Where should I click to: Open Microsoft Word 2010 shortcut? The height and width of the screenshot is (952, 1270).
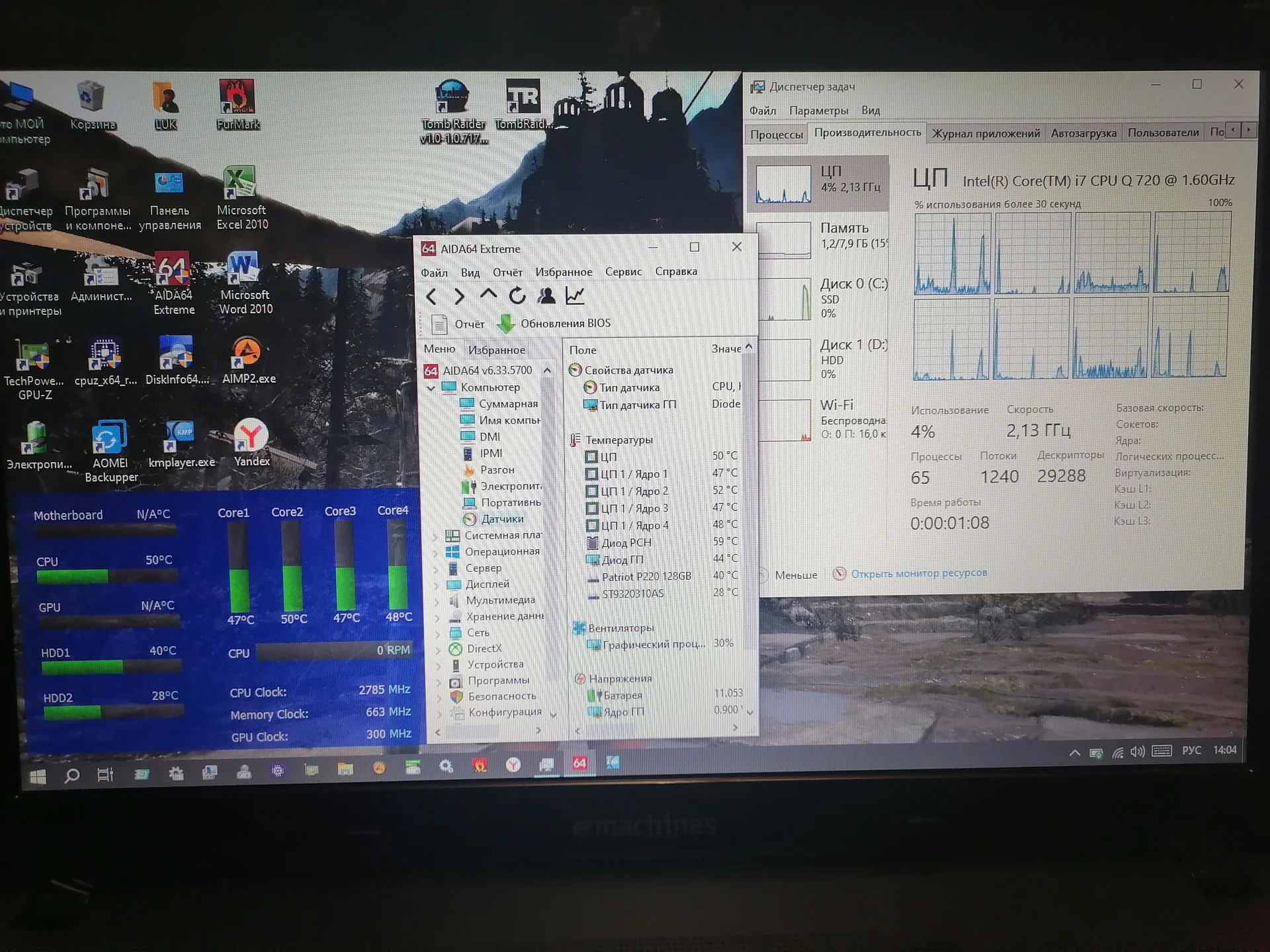[x=245, y=283]
